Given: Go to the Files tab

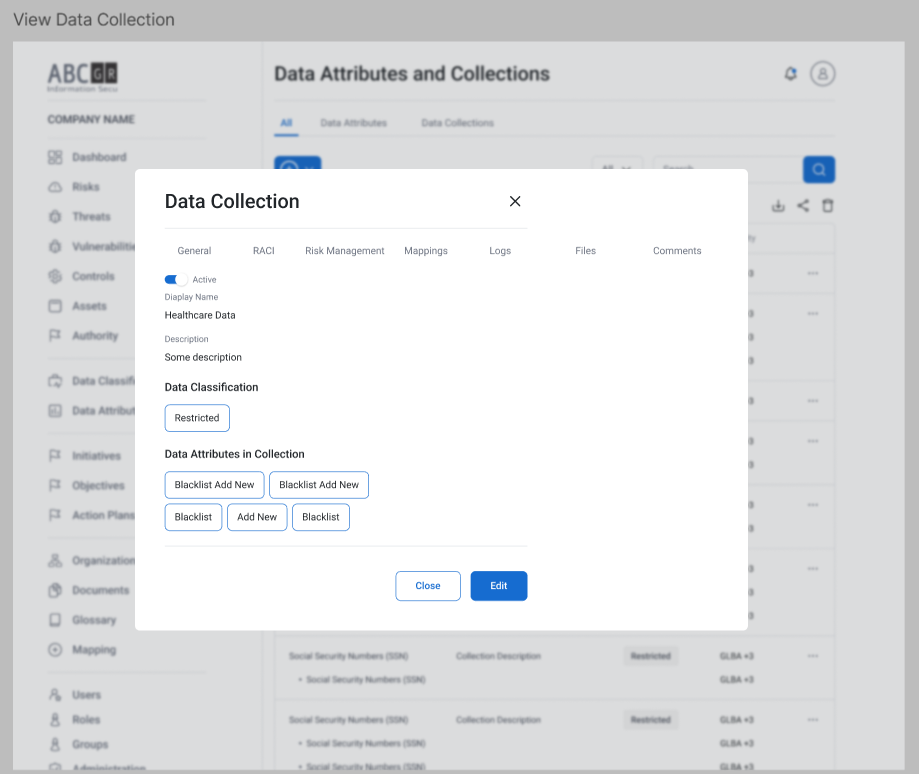Looking at the screenshot, I should [x=585, y=251].
